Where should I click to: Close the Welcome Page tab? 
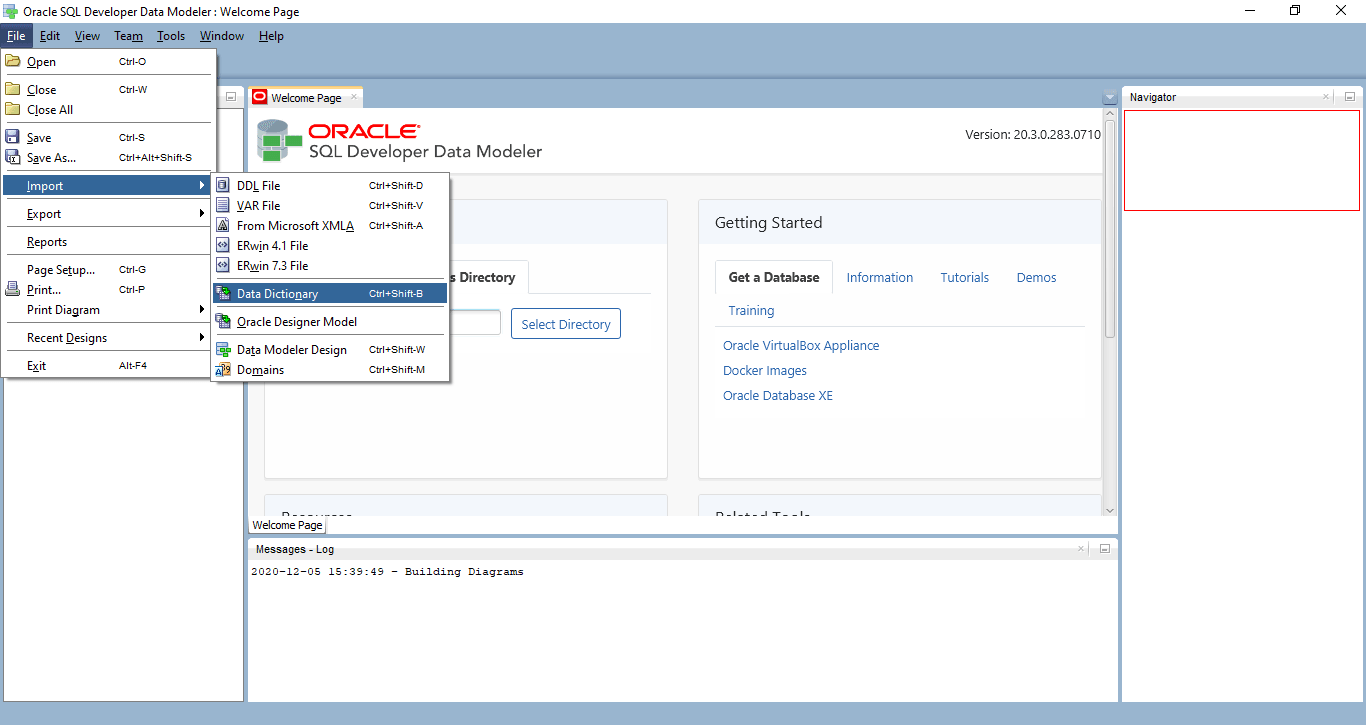click(354, 97)
